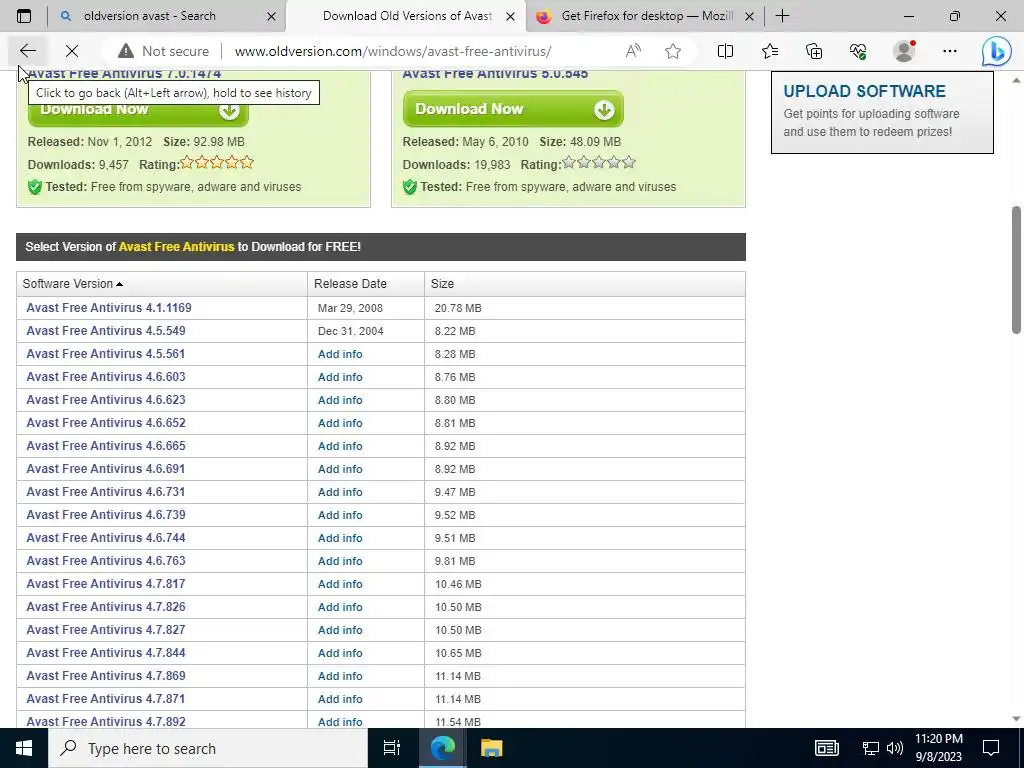Open Read aloud from address bar
Image resolution: width=1024 pixels, height=768 pixels.
(x=633, y=51)
